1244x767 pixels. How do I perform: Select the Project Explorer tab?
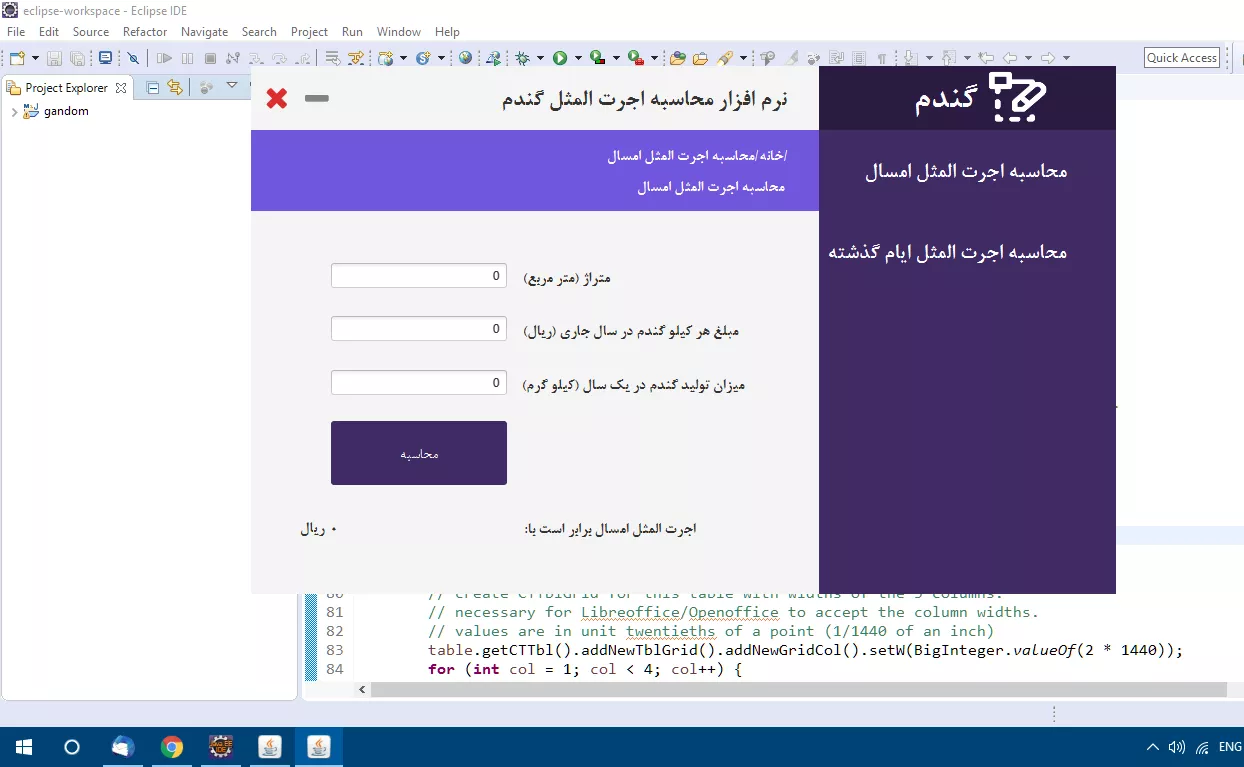66,88
